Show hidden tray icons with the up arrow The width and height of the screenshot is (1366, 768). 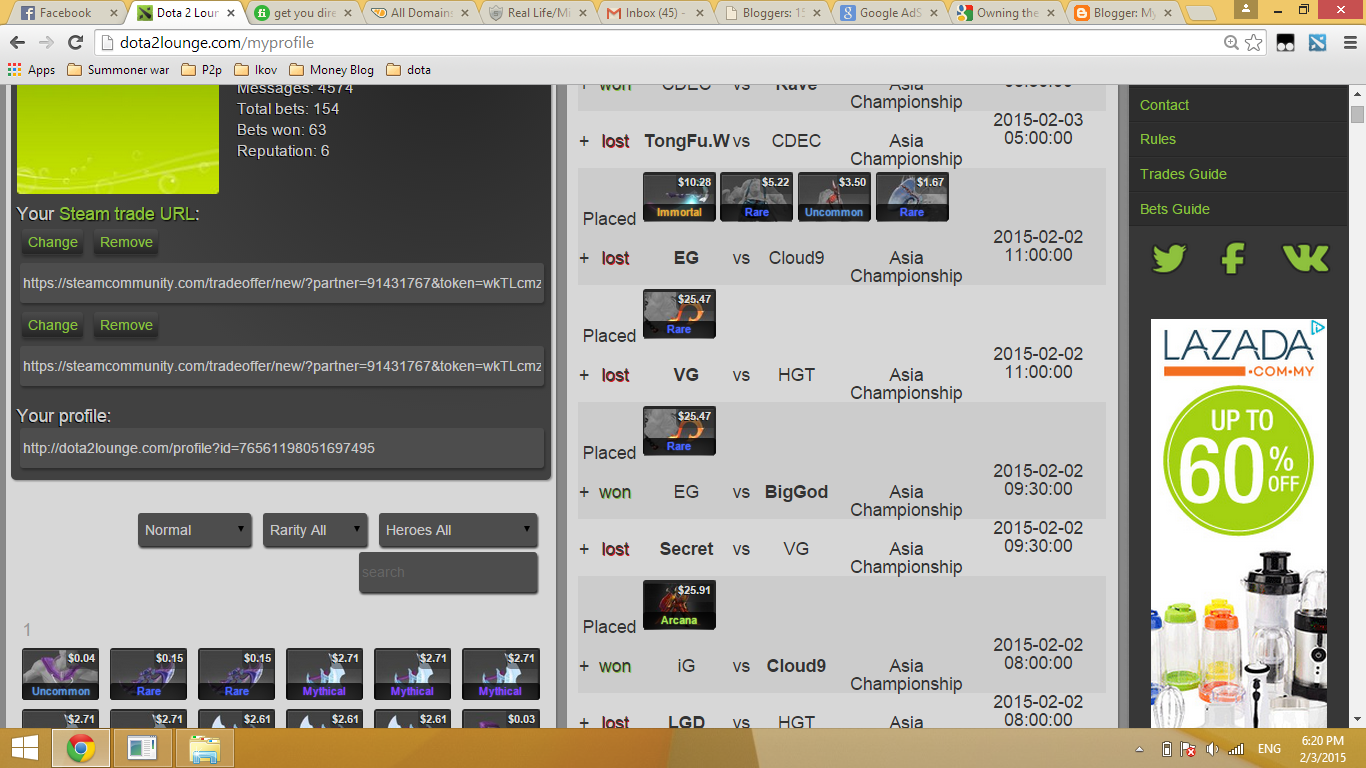(1139, 749)
